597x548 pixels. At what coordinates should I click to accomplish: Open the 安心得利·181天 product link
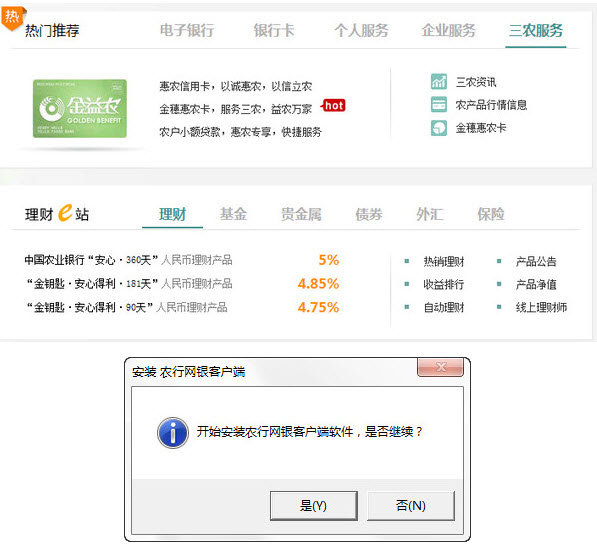tap(129, 284)
